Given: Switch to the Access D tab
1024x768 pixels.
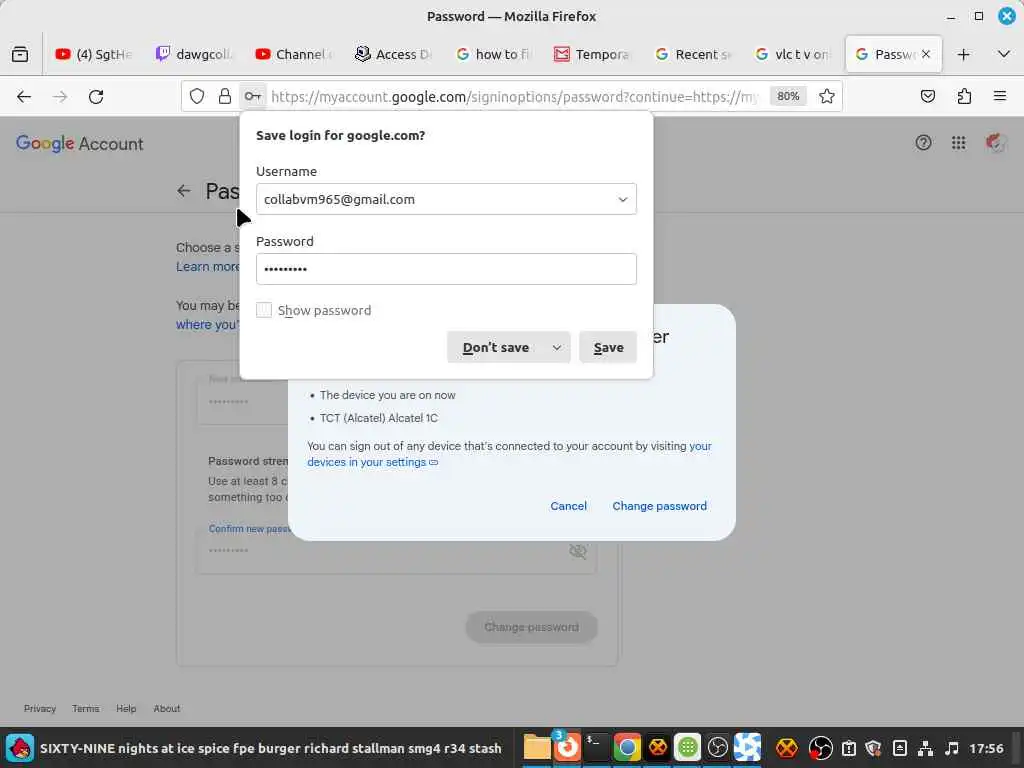Looking at the screenshot, I should pyautogui.click(x=394, y=54).
